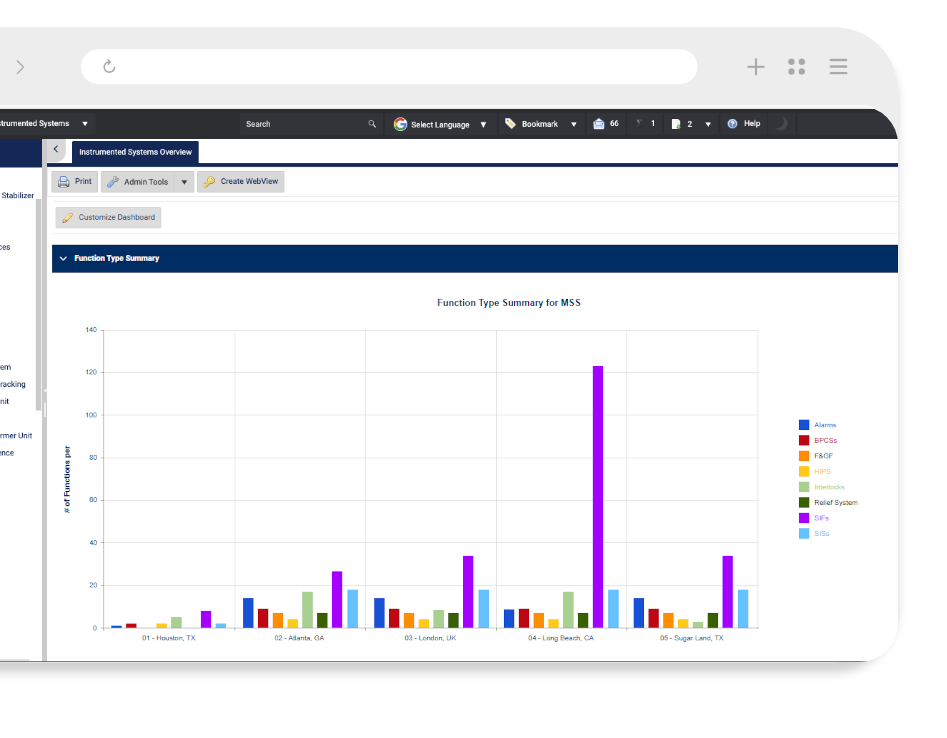Viewport: 947px width, 738px height.
Task: Open the browser hamburger menu
Action: click(838, 67)
